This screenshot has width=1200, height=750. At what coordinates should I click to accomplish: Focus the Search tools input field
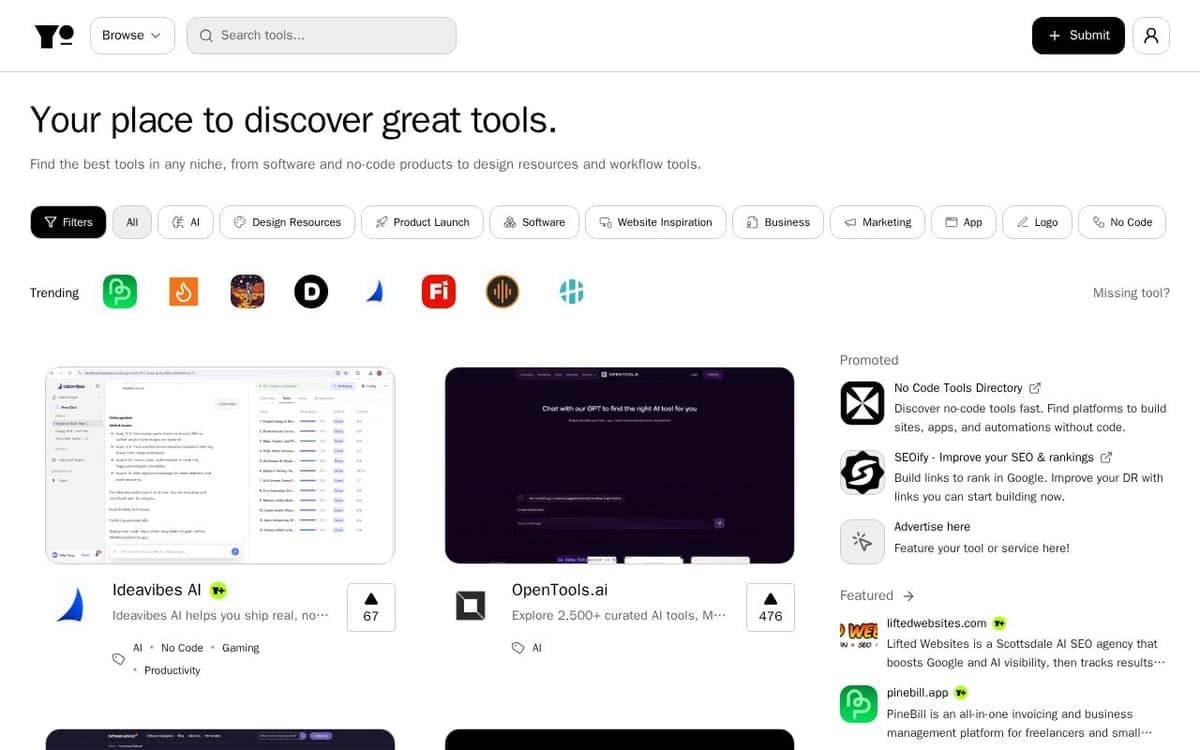point(321,35)
